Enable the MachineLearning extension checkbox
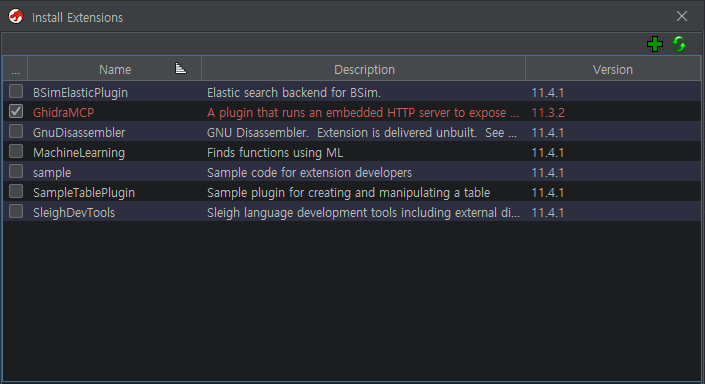Image resolution: width=705 pixels, height=384 pixels. pyautogui.click(x=16, y=151)
